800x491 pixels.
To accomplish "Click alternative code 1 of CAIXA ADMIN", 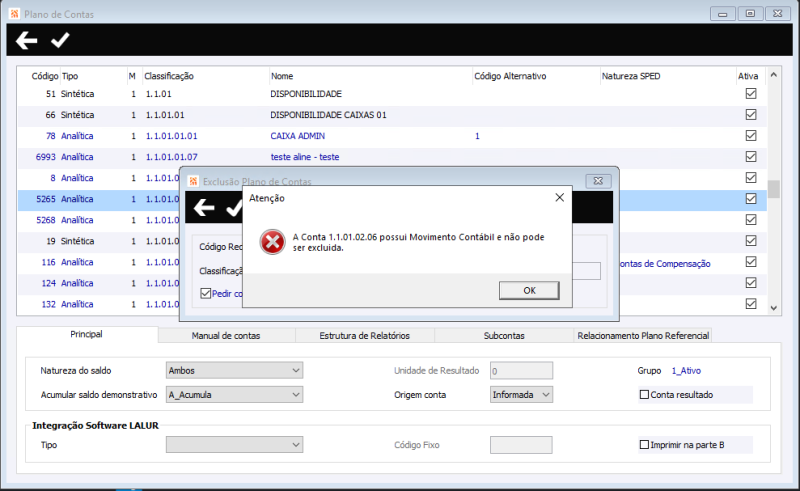I will (x=477, y=136).
